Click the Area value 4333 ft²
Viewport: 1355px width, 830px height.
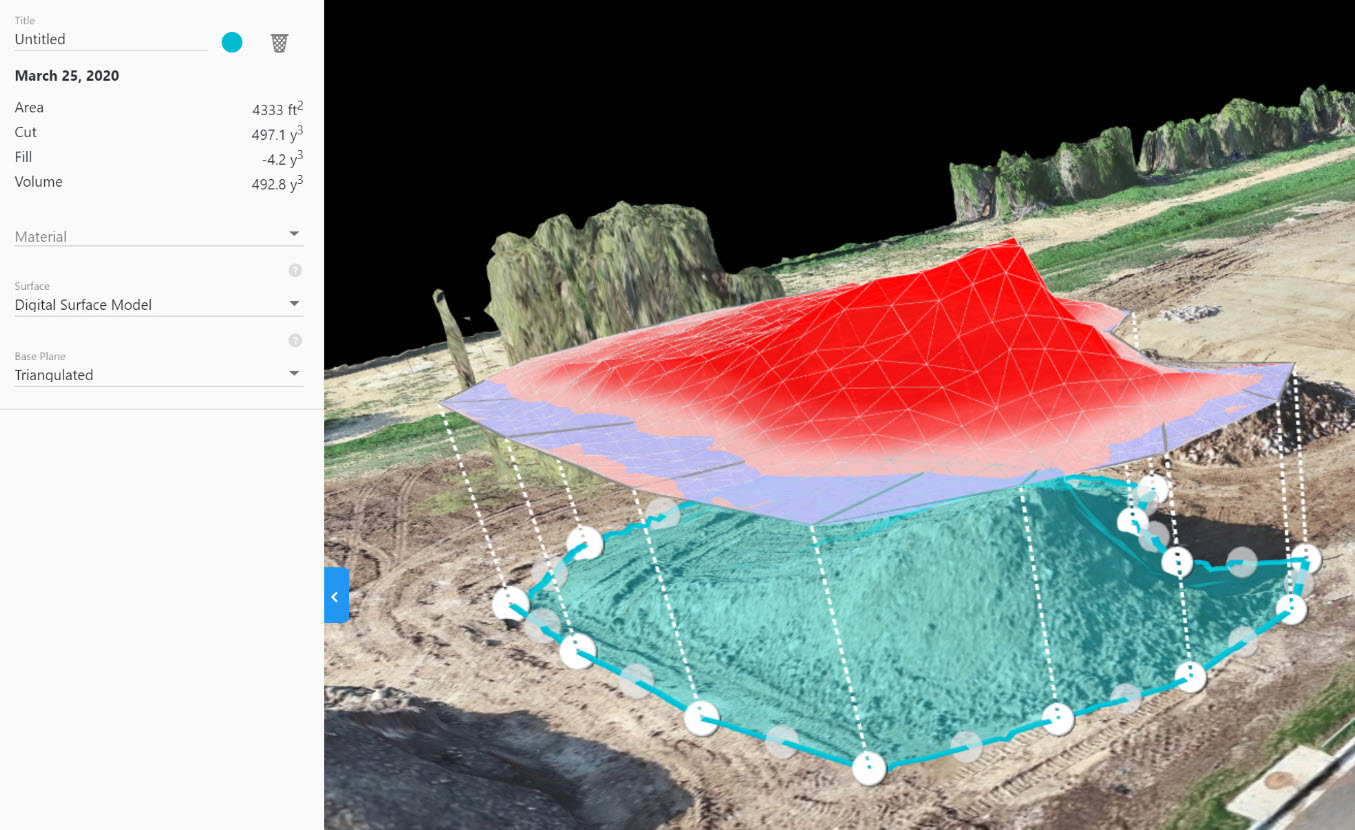point(277,109)
